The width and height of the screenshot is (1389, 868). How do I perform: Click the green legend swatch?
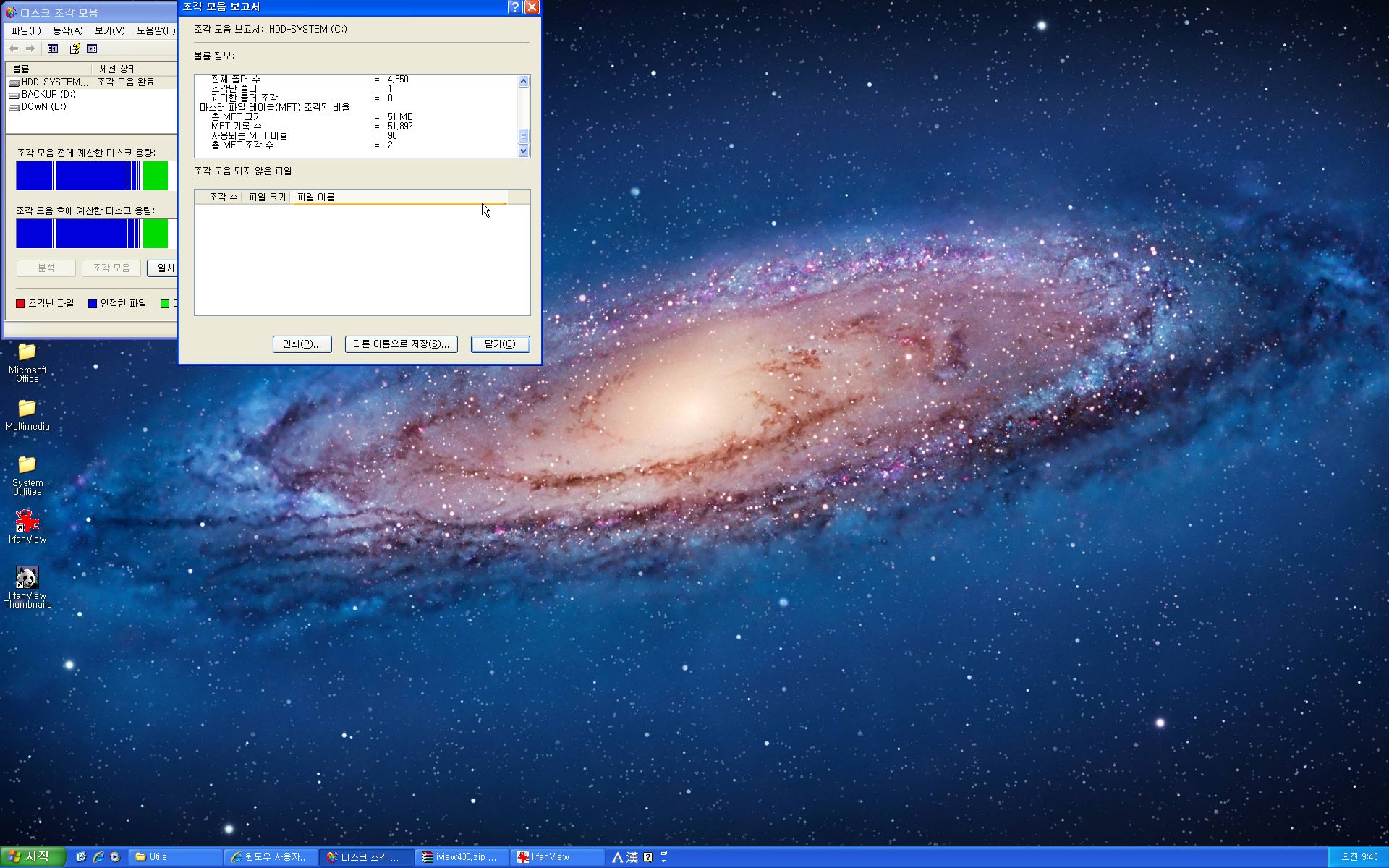point(165,304)
